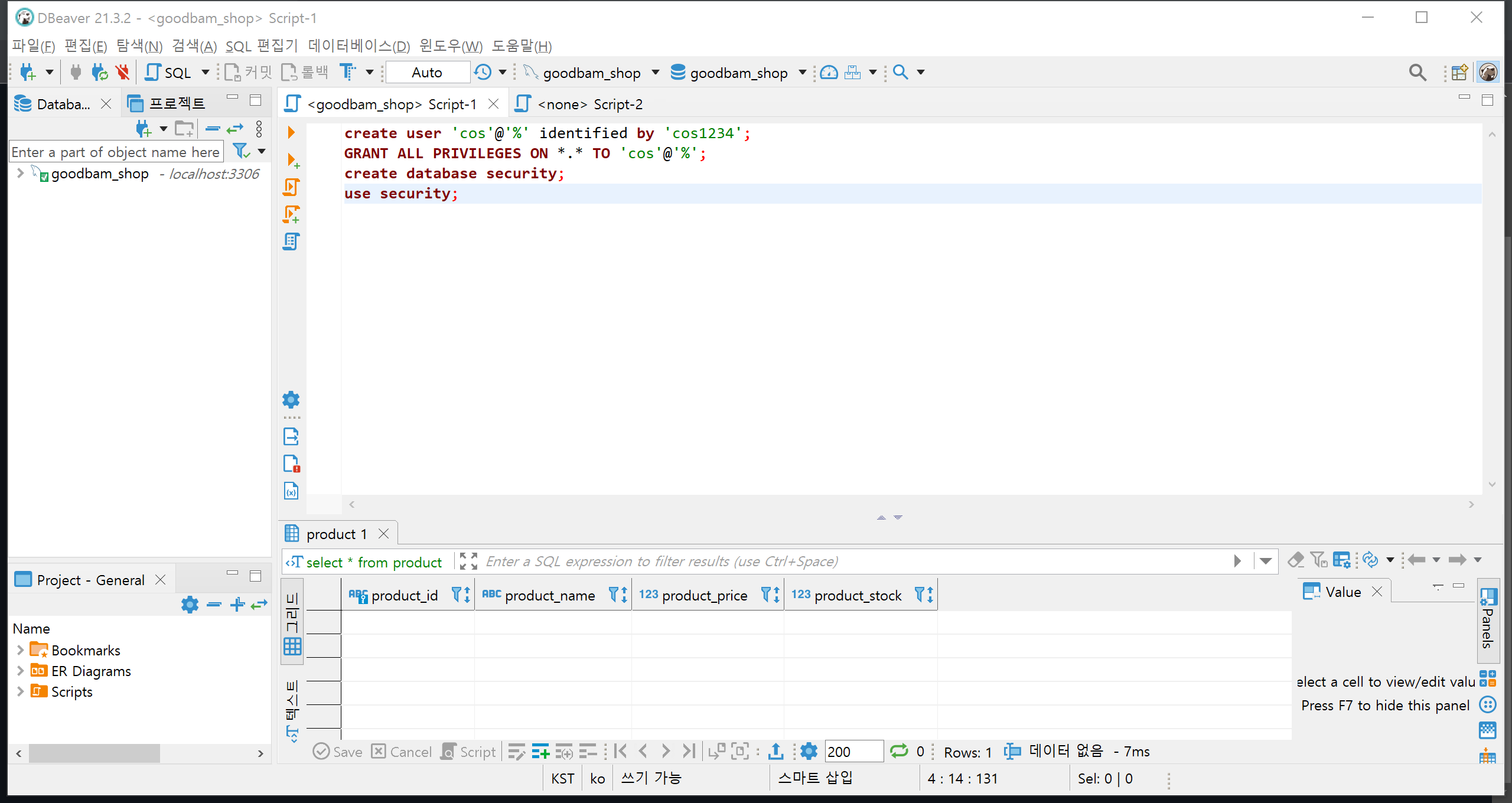Disconnect using the red plug icon

123,72
